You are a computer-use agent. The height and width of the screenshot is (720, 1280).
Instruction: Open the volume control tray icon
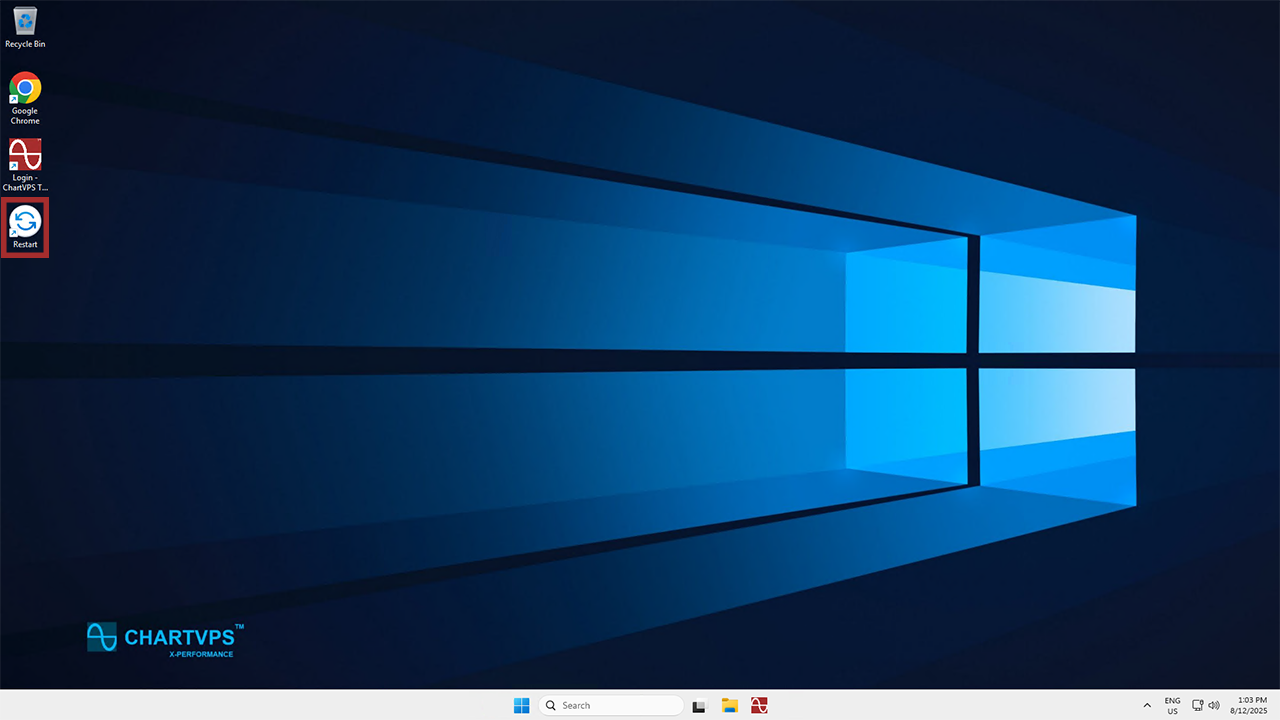1214,705
